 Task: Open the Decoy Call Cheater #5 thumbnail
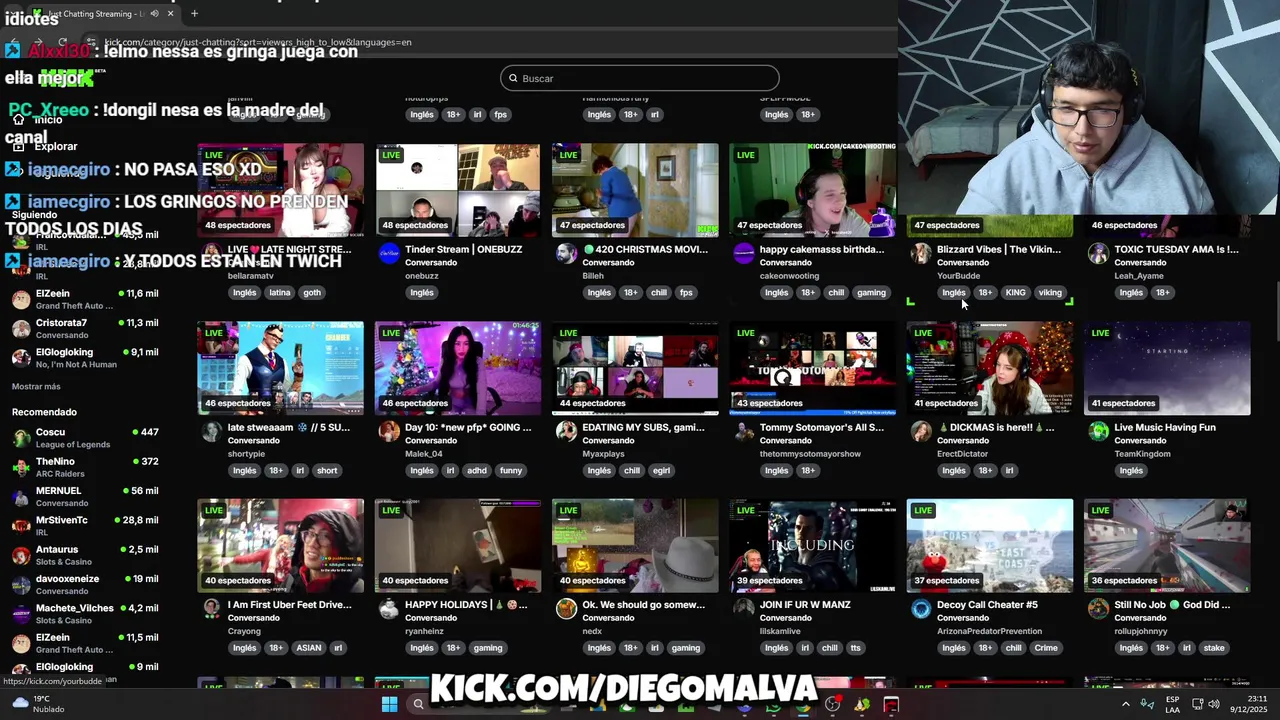point(990,545)
